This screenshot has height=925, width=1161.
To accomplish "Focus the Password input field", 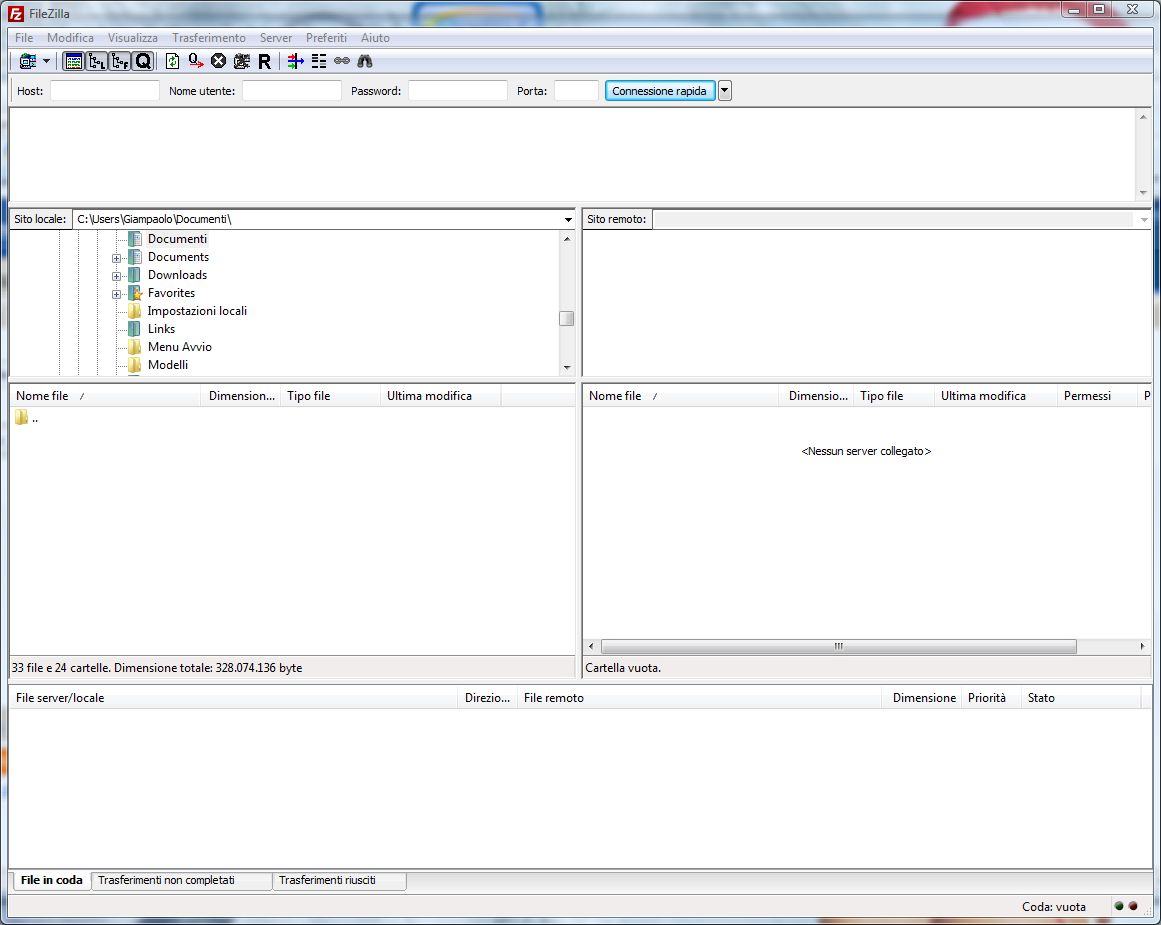I will click(x=458, y=91).
